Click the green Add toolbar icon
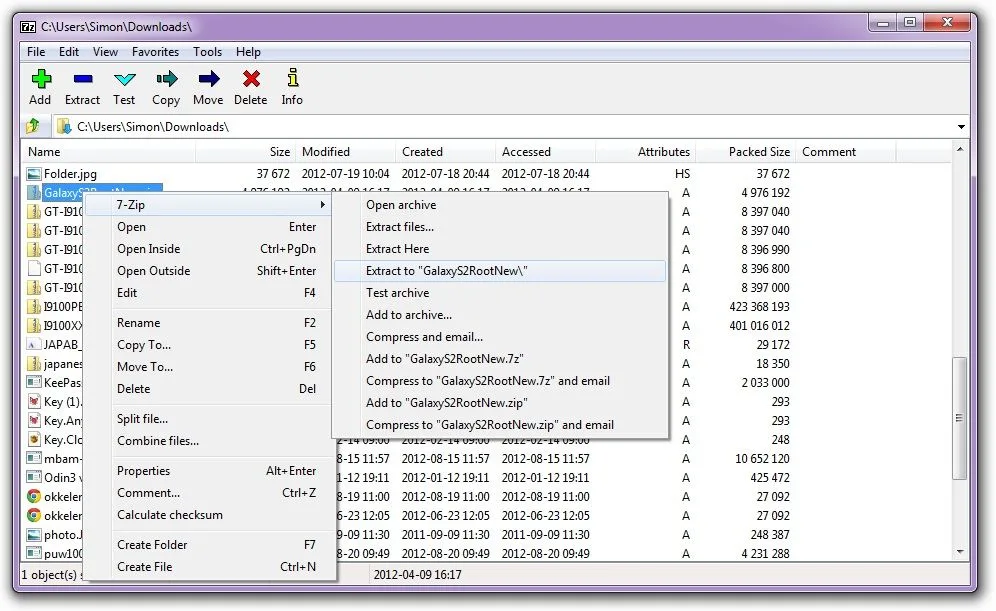The width and height of the screenshot is (996, 611). 41,79
